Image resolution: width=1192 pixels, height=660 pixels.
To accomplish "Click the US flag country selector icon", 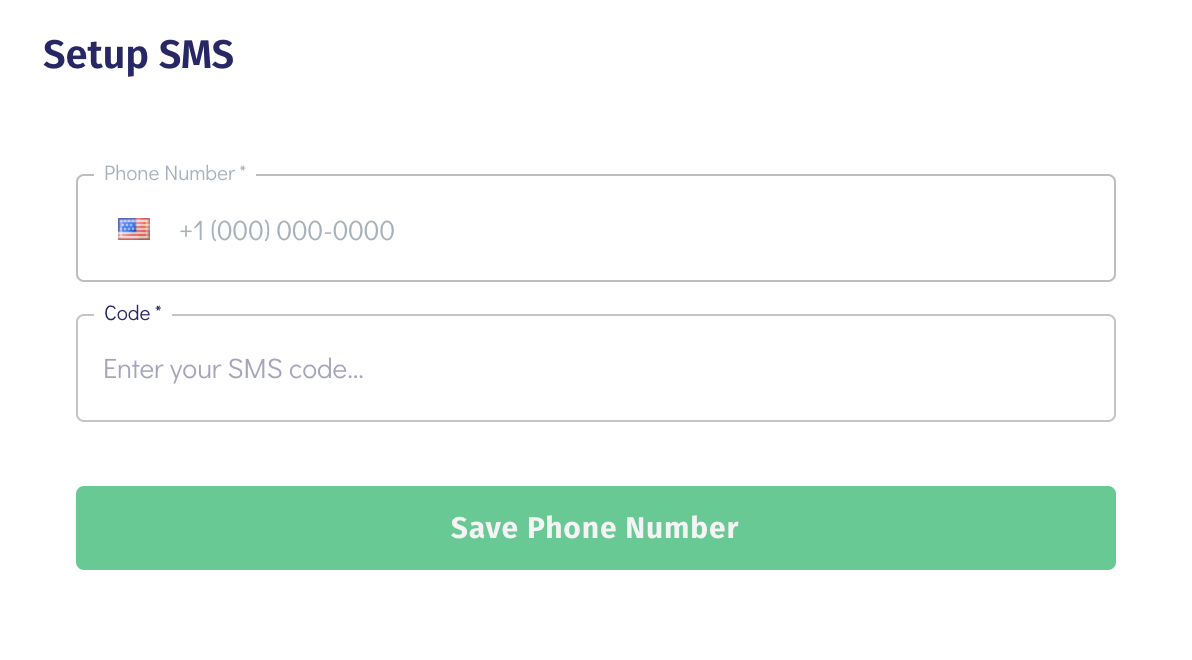I will click(x=134, y=230).
